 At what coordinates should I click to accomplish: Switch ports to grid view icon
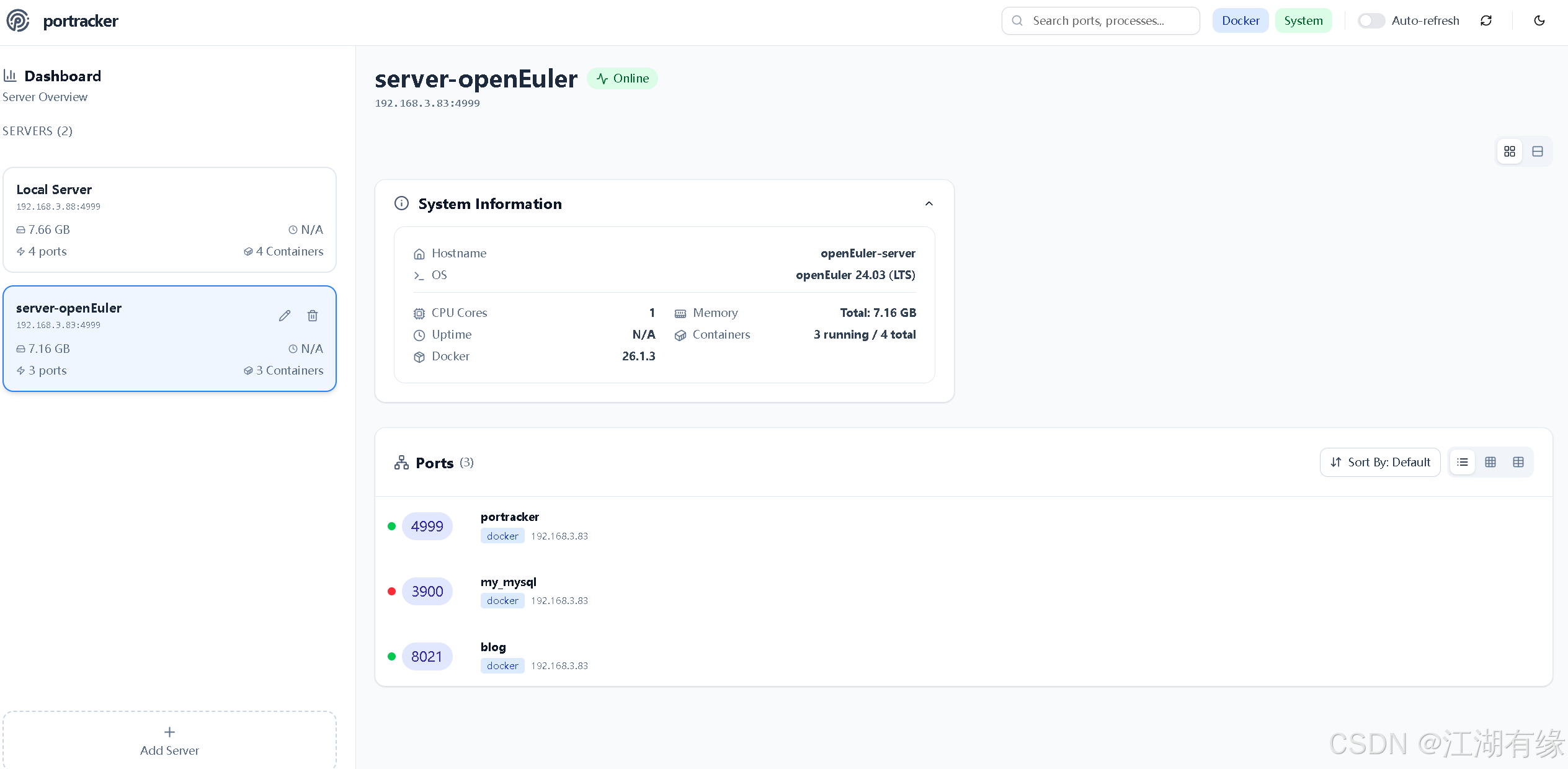tap(1490, 462)
